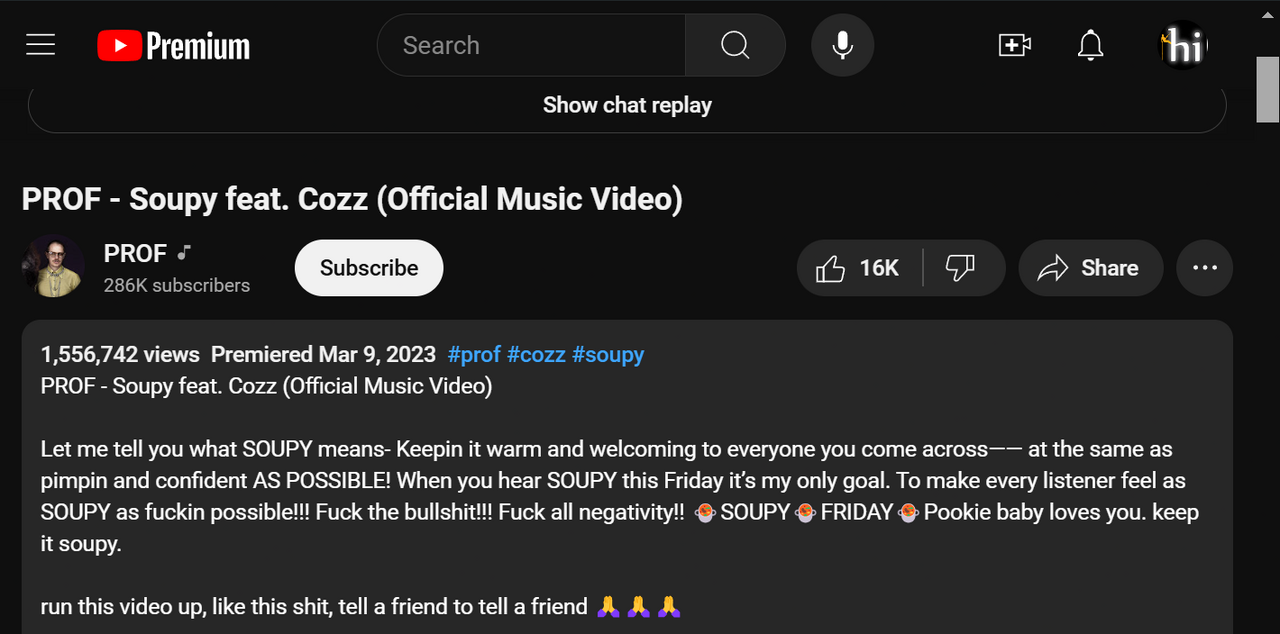Start voice search with microphone
Screen dimensions: 1280x634
pyautogui.click(x=842, y=45)
